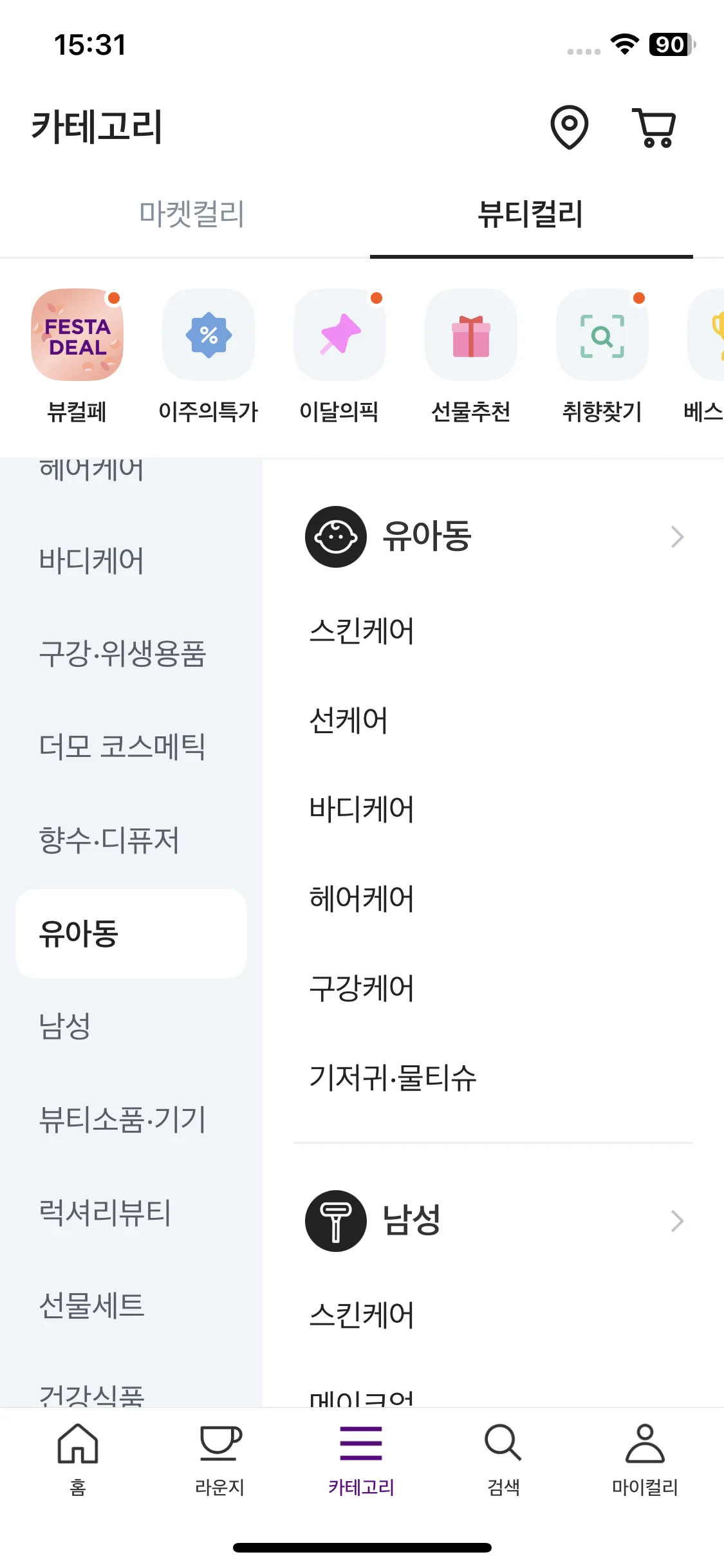Open the shopping cart
The width and height of the screenshot is (724, 1568).
(654, 127)
